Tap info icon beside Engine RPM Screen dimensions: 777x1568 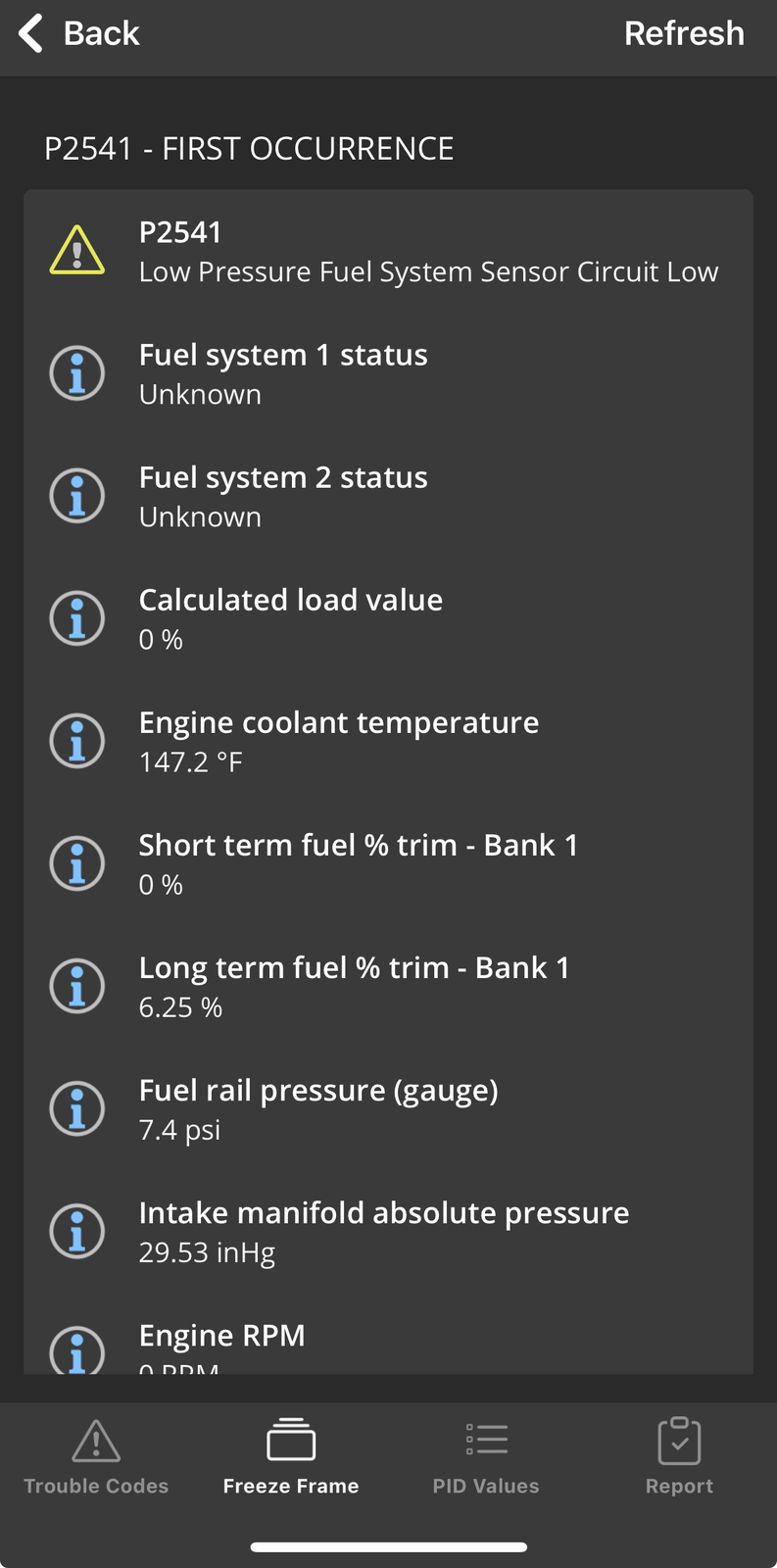click(x=77, y=1350)
